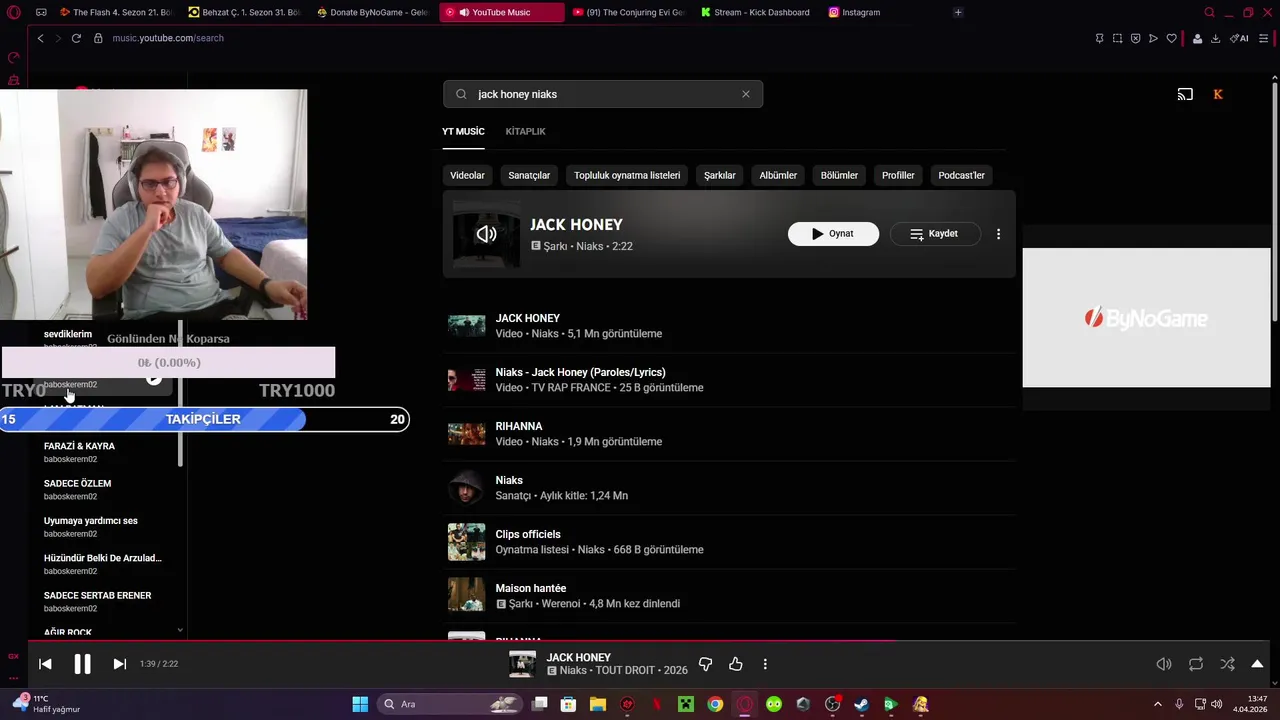This screenshot has height=720, width=1280.
Task: Open the Niaks artist result
Action: pyautogui.click(x=729, y=488)
